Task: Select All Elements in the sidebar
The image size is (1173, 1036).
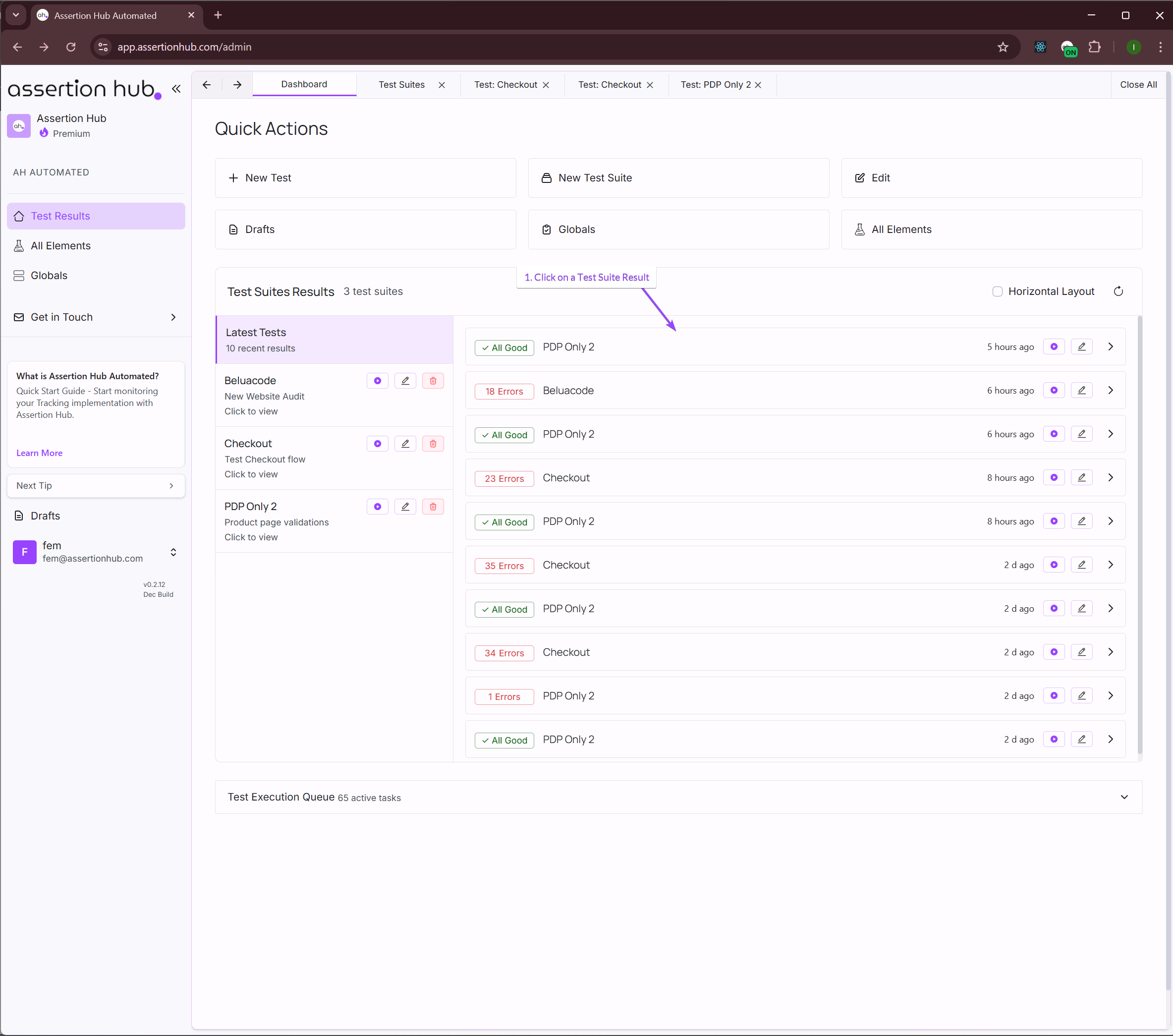Action: pyautogui.click(x=60, y=245)
